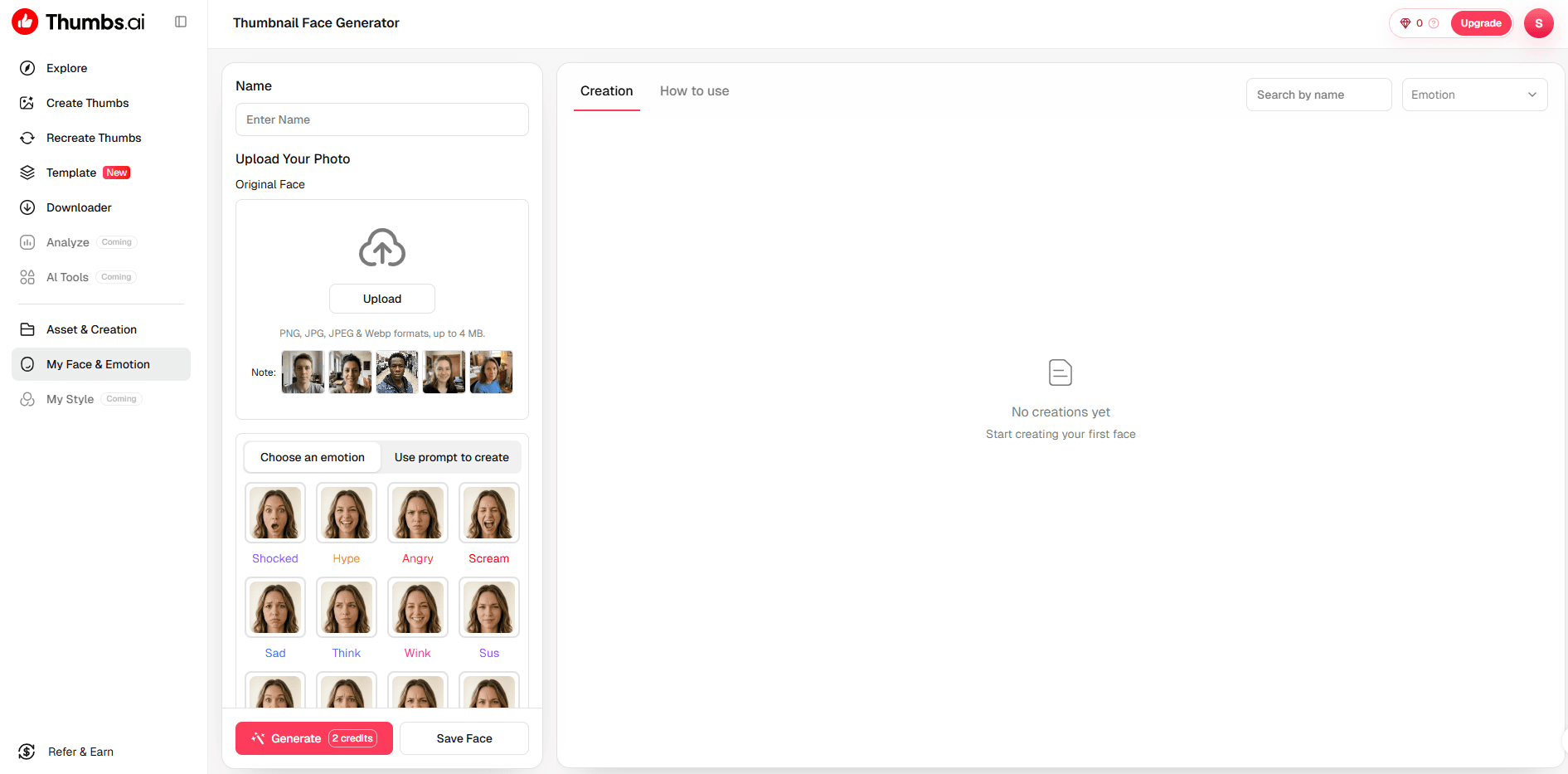Screen dimensions: 1568x774
Task: Select the Template layers icon
Action: pyautogui.click(x=27, y=173)
